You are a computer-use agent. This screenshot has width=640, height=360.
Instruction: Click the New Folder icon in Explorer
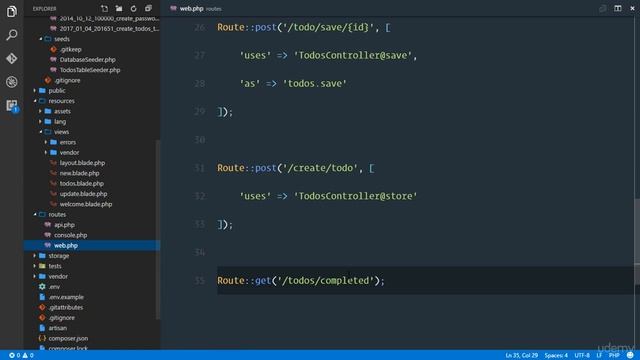(x=119, y=9)
